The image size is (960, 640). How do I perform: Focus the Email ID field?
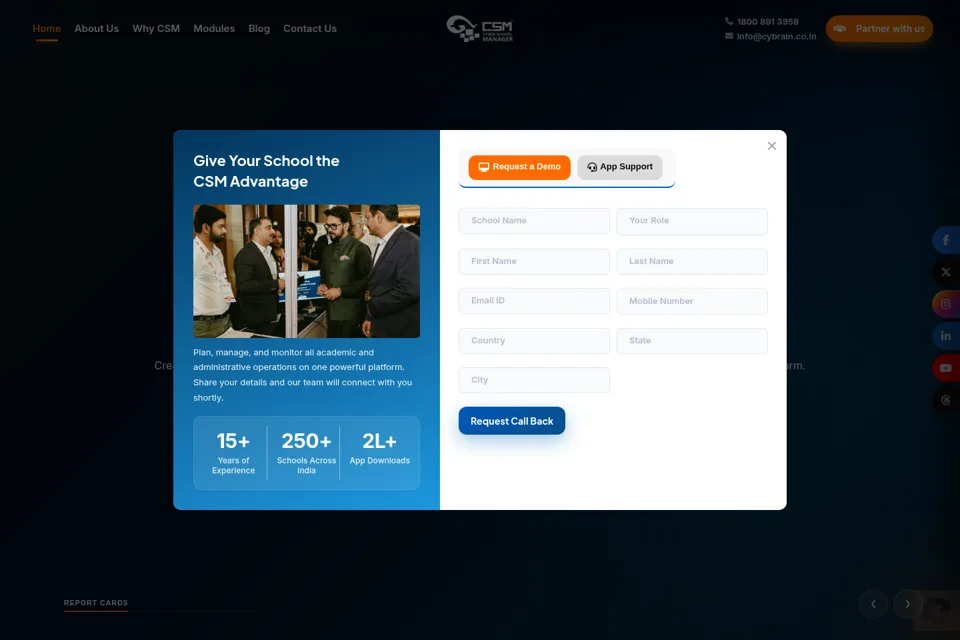click(534, 301)
